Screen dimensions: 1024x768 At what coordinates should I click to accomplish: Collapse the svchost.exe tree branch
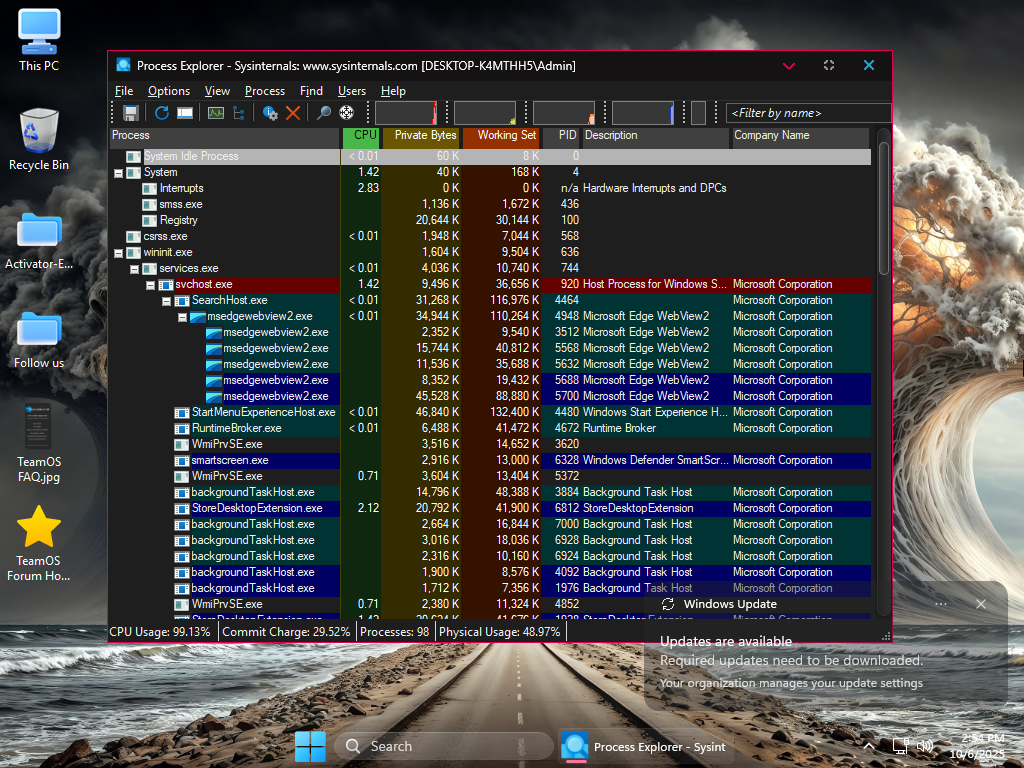[x=151, y=285]
